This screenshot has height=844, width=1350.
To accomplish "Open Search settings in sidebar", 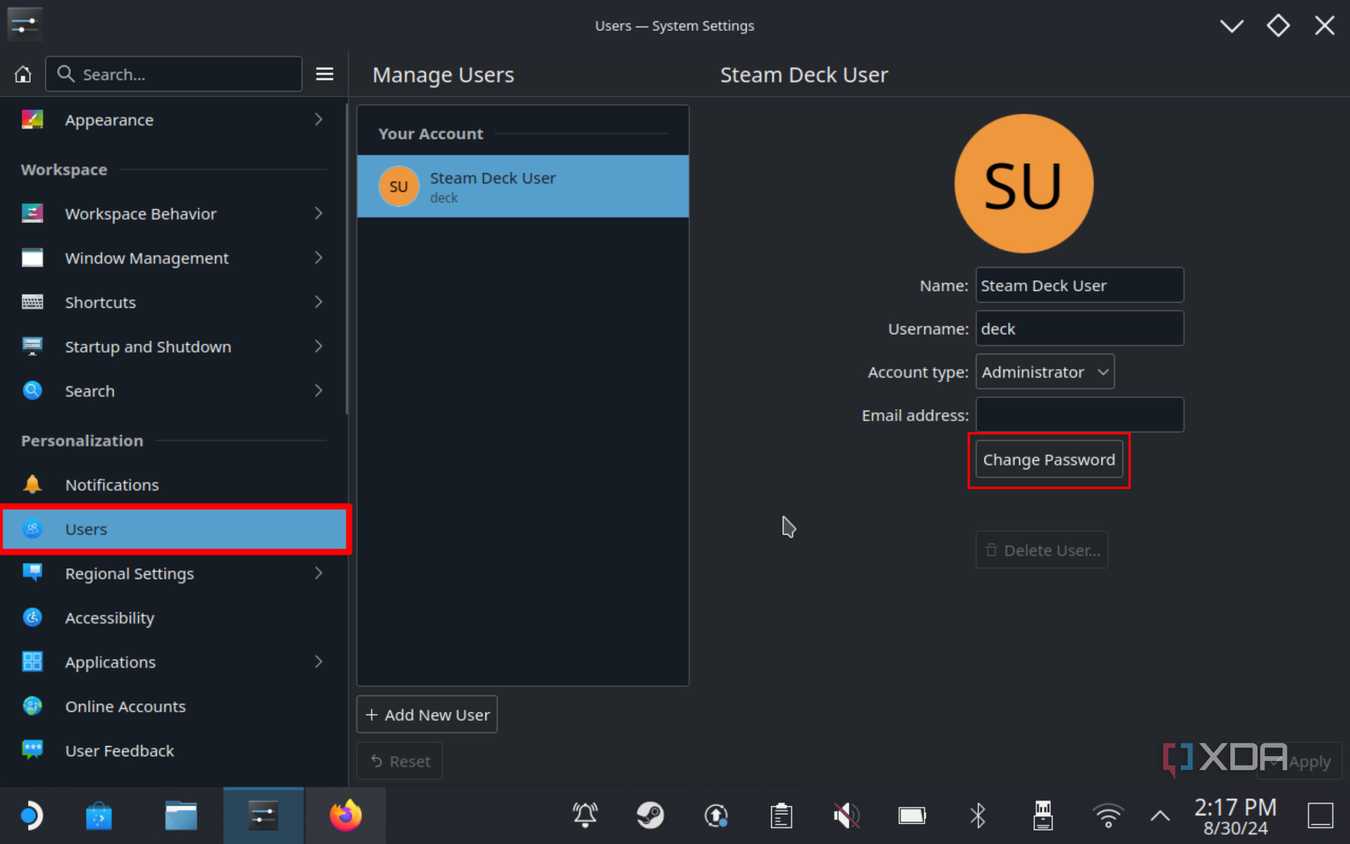I will (174, 391).
